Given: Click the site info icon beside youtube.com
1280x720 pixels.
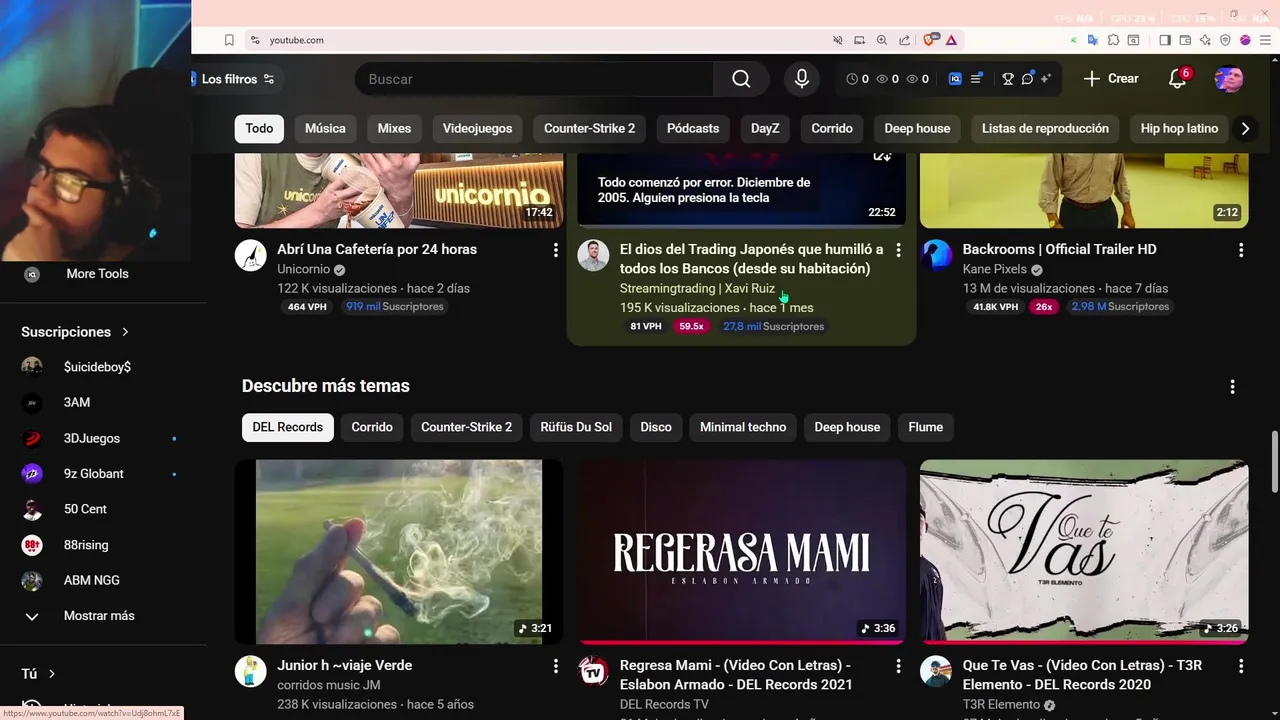Looking at the screenshot, I should [x=255, y=40].
